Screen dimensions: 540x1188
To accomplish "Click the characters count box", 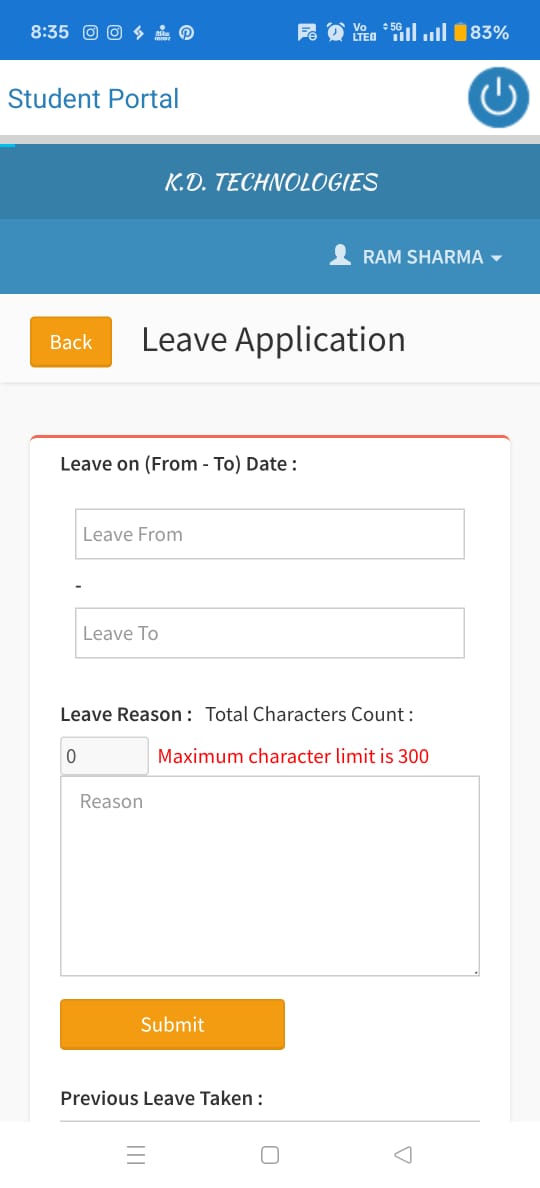I will point(105,755).
